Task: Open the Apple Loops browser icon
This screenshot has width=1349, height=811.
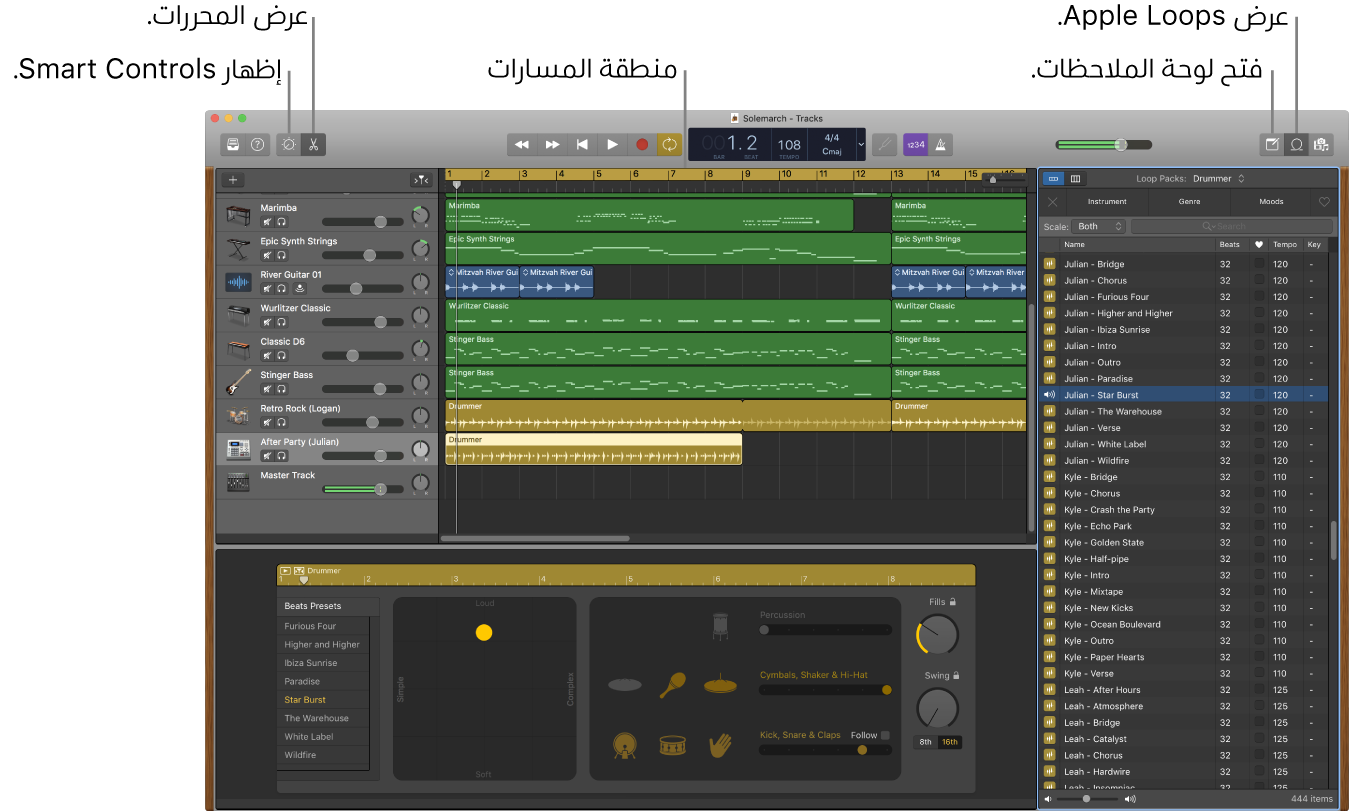Action: (1296, 144)
